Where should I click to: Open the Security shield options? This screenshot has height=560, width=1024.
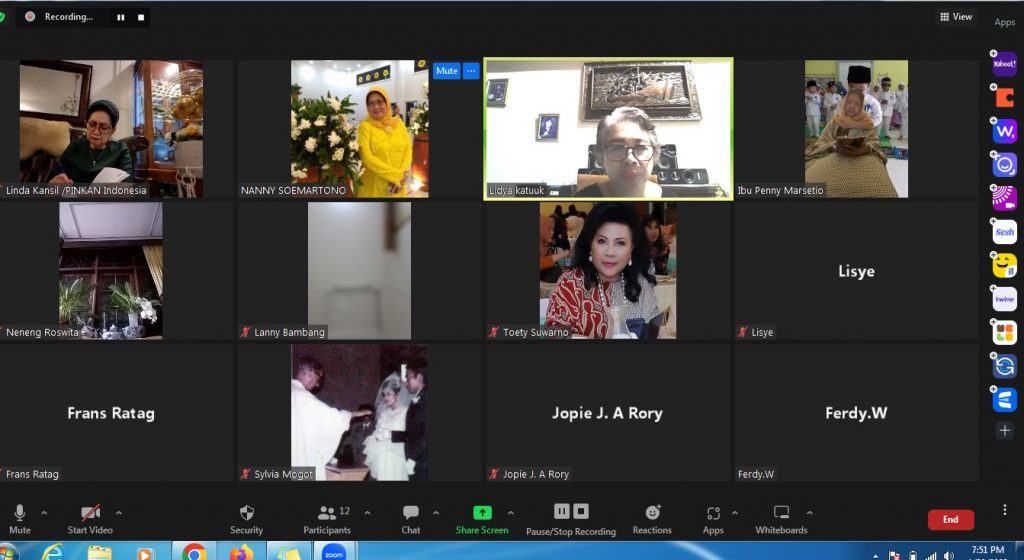(246, 517)
